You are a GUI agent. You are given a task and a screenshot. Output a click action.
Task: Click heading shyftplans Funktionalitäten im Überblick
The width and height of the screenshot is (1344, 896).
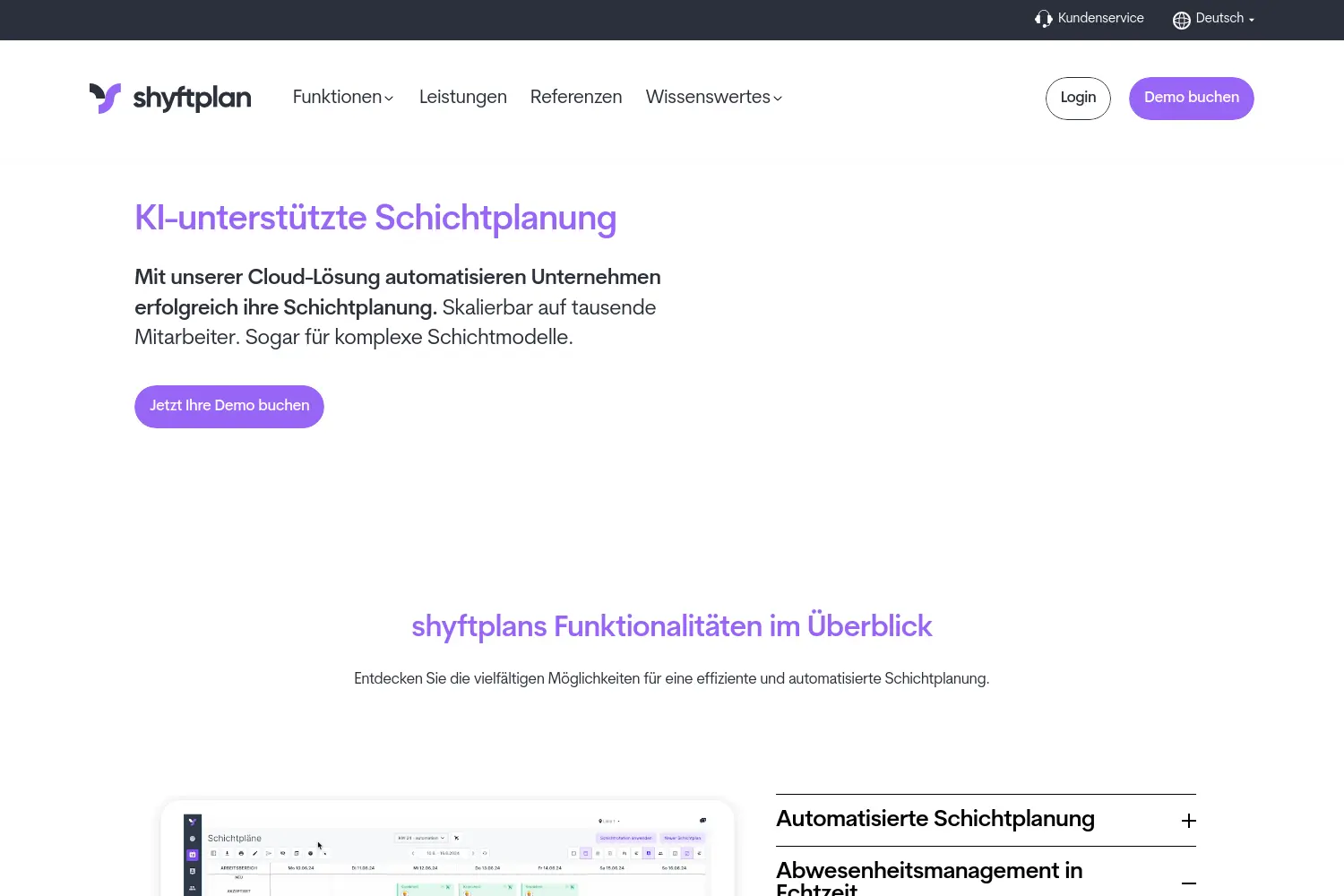(672, 625)
